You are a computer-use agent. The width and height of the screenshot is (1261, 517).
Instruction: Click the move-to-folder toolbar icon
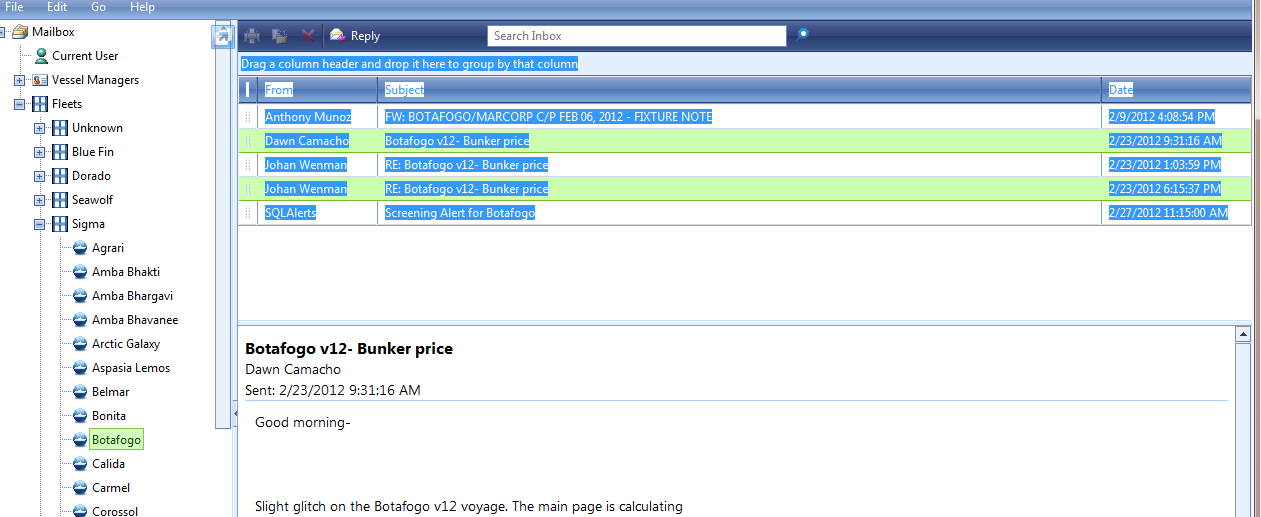[280, 35]
